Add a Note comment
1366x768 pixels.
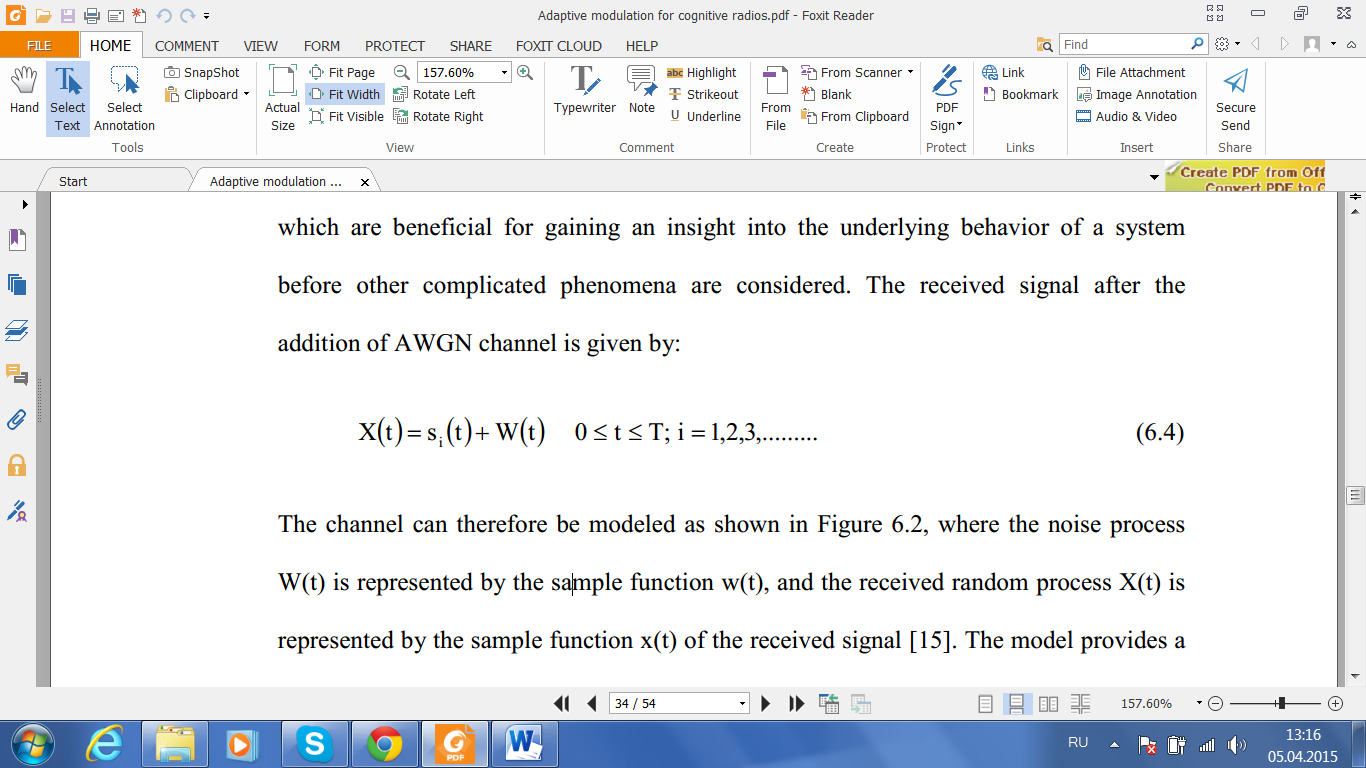(642, 90)
